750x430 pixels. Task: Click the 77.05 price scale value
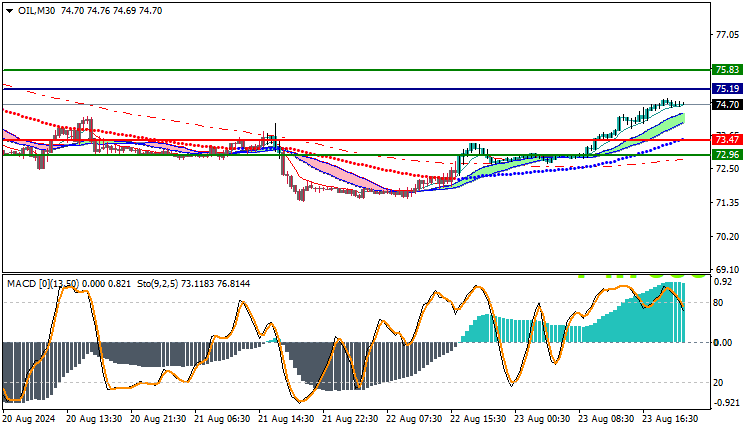pyautogui.click(x=727, y=35)
